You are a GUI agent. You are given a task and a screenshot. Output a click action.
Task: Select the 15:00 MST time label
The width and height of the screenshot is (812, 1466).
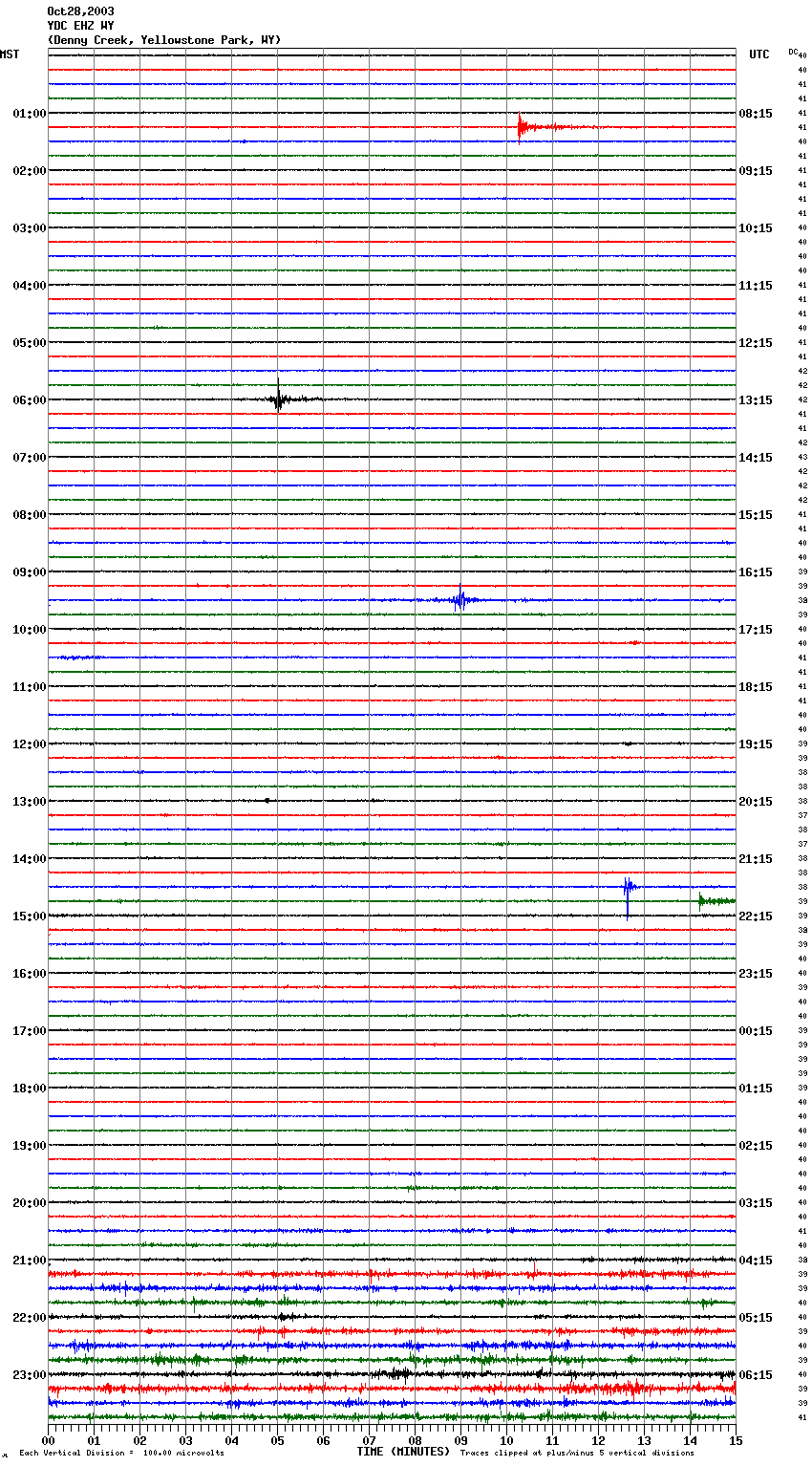click(30, 916)
